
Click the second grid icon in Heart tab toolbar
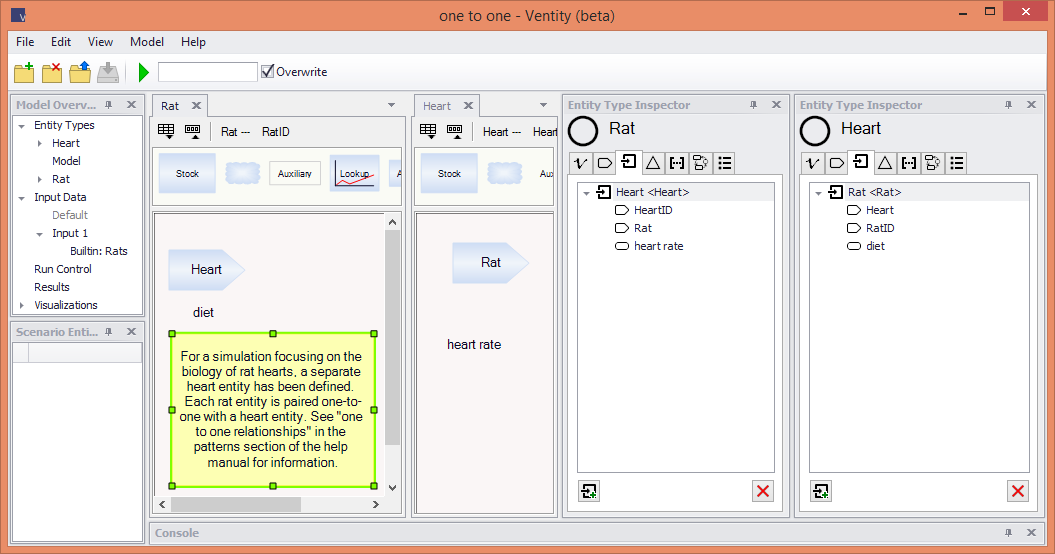[x=455, y=131]
